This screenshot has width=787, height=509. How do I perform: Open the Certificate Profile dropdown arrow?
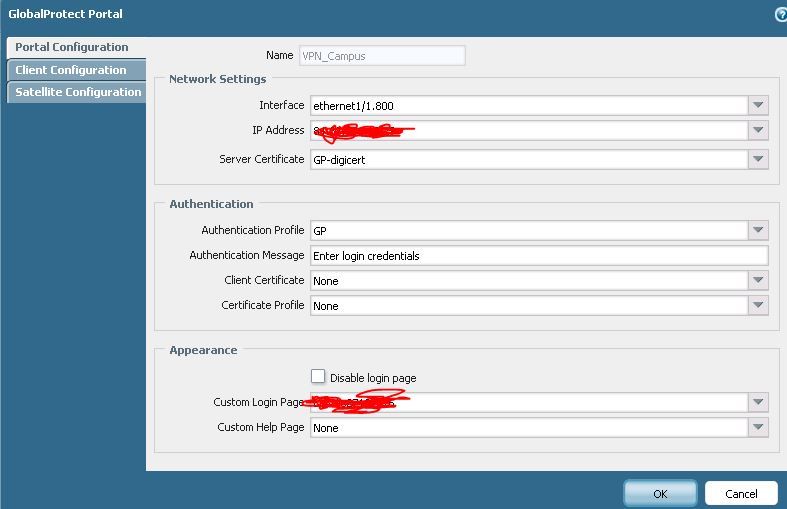(x=758, y=306)
